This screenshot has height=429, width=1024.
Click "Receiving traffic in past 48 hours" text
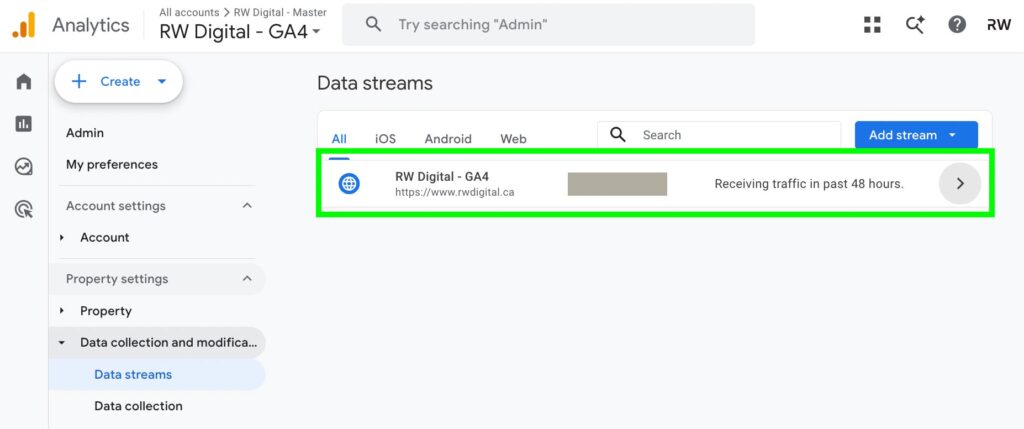point(809,184)
